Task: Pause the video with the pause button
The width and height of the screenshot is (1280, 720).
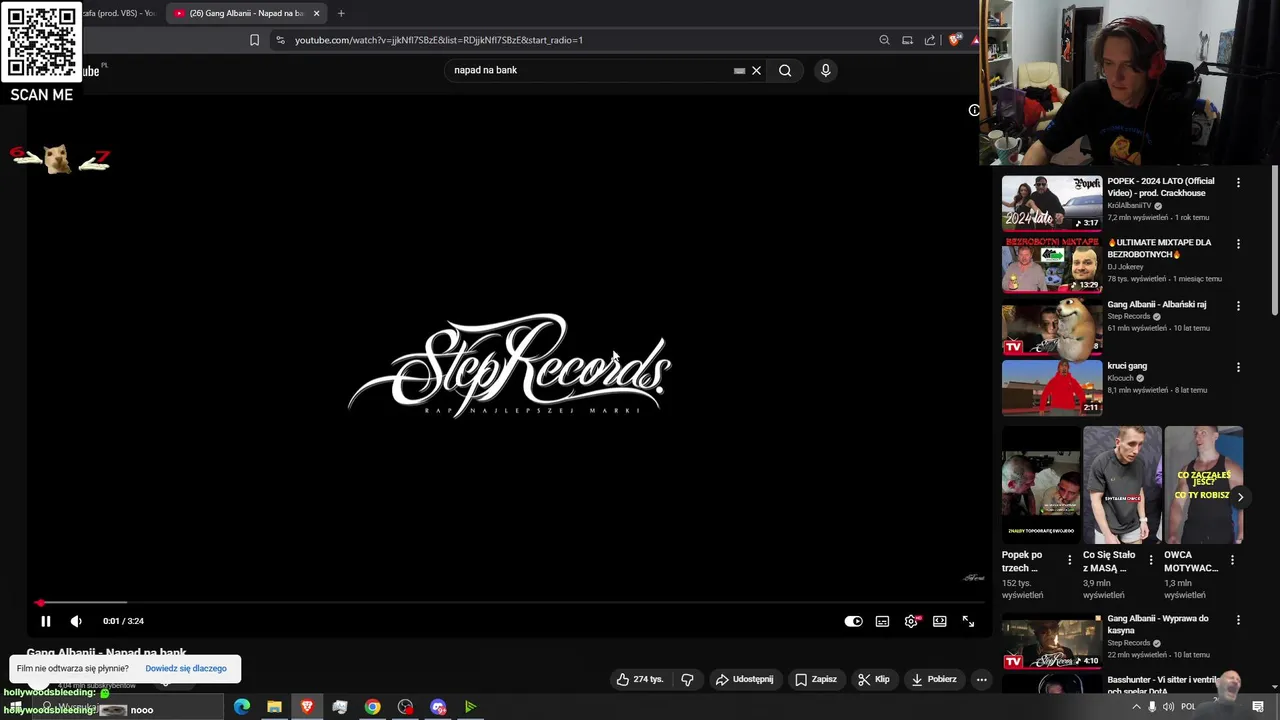Action: 45,621
